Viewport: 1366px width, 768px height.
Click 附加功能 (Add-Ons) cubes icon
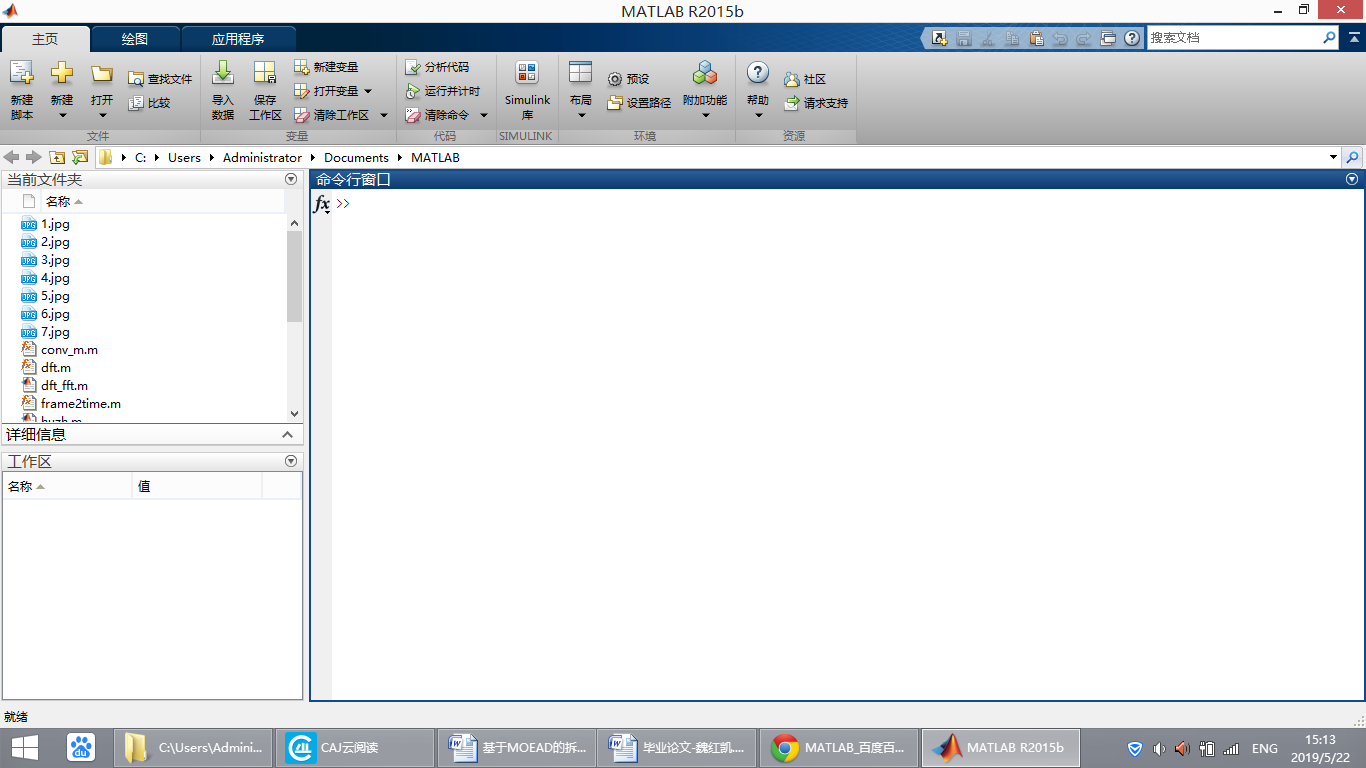tap(705, 73)
